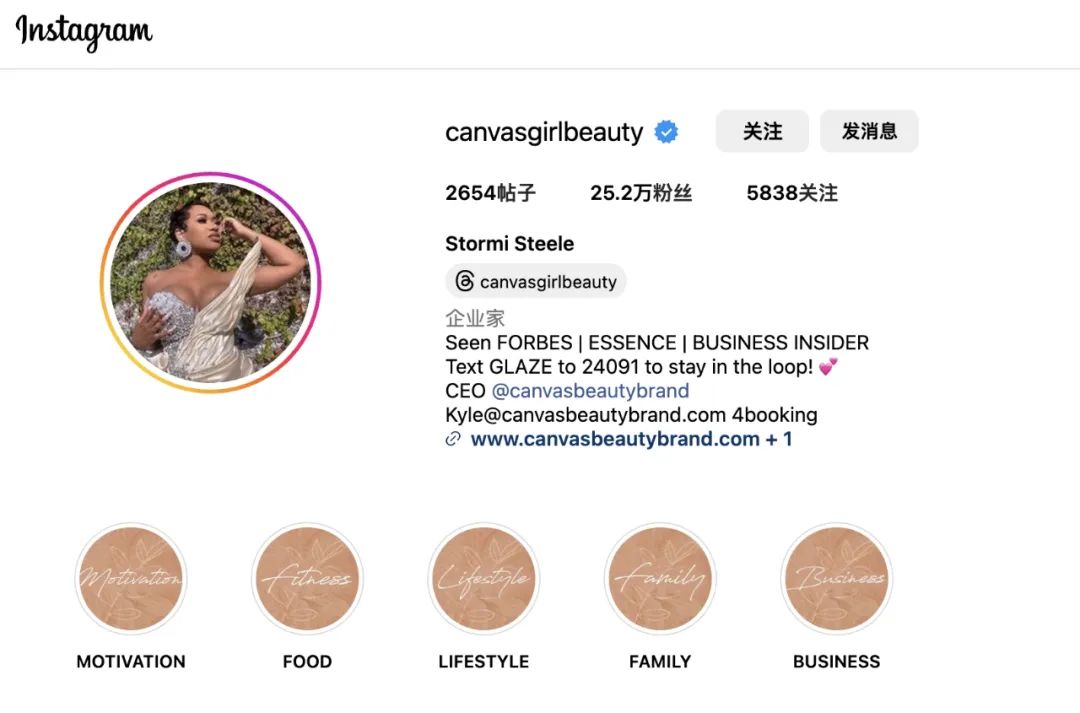Open the 5838关注 following list

point(792,193)
